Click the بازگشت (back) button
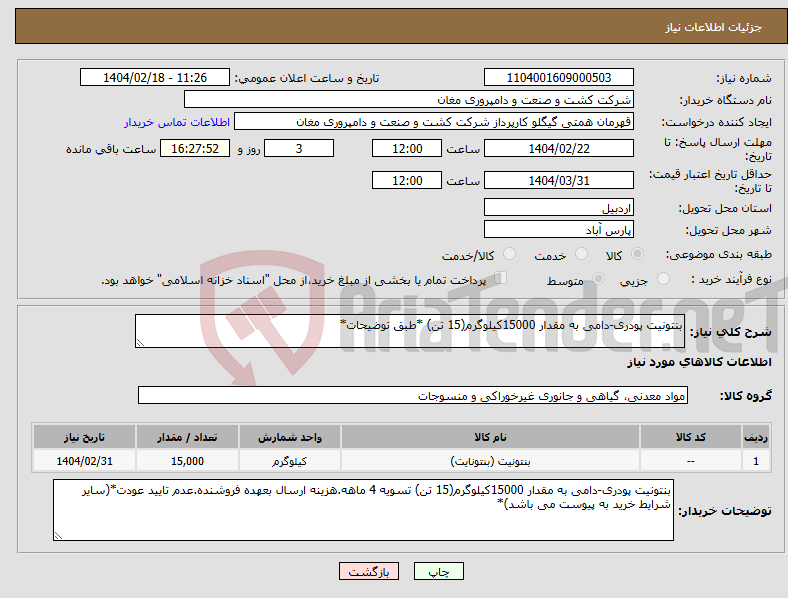The height and width of the screenshot is (598, 788). pyautogui.click(x=369, y=571)
